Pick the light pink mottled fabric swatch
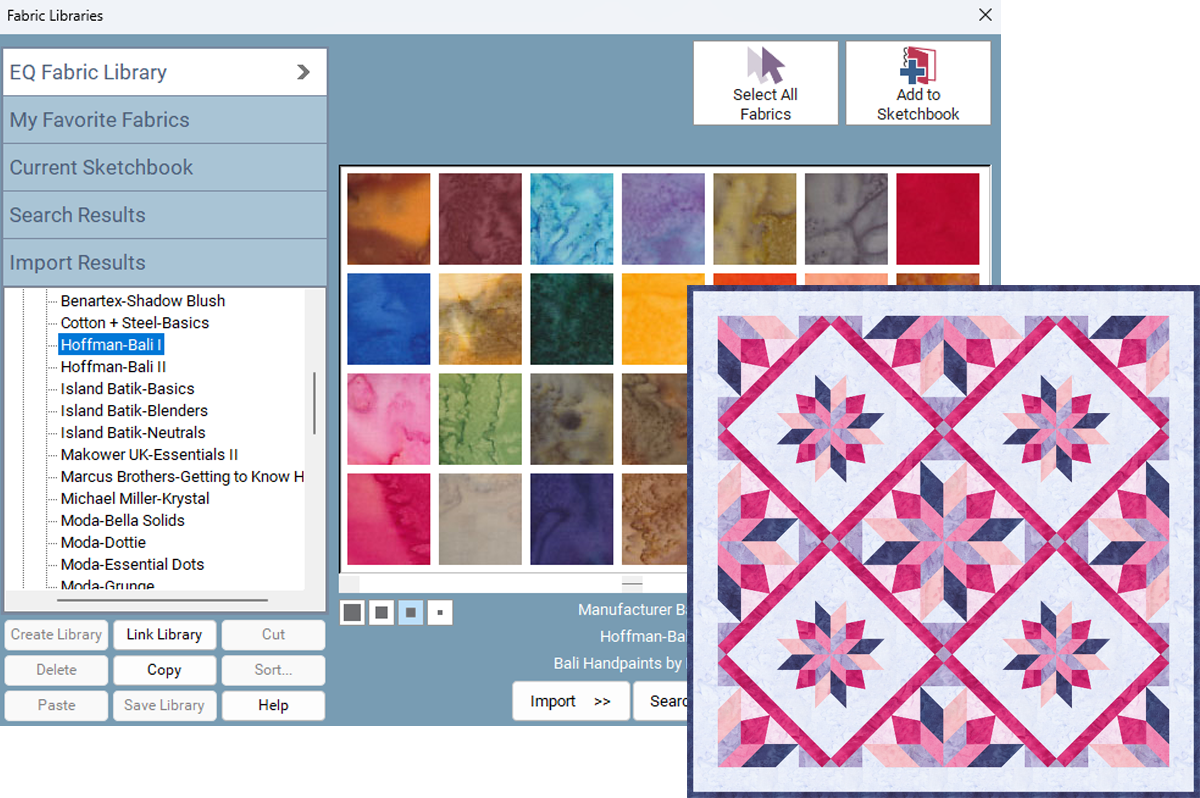This screenshot has width=1200, height=798. (x=389, y=419)
